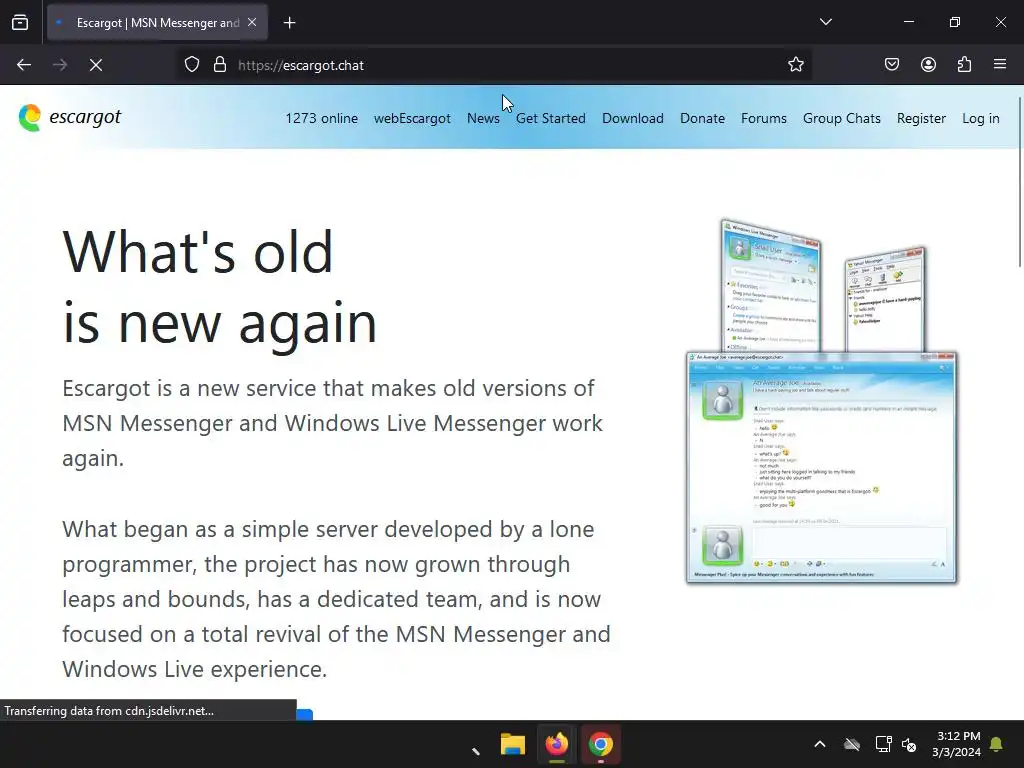
Task: Click the 1273 online link
Action: pyautogui.click(x=321, y=118)
